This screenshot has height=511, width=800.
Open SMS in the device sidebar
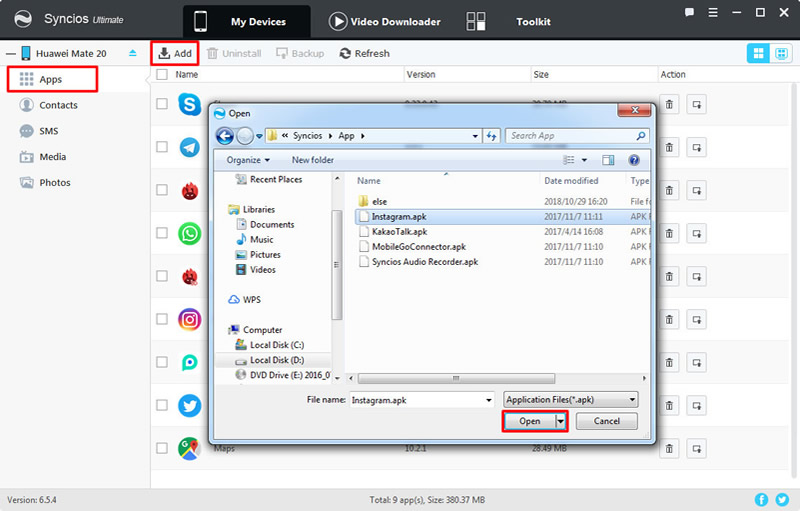39,131
